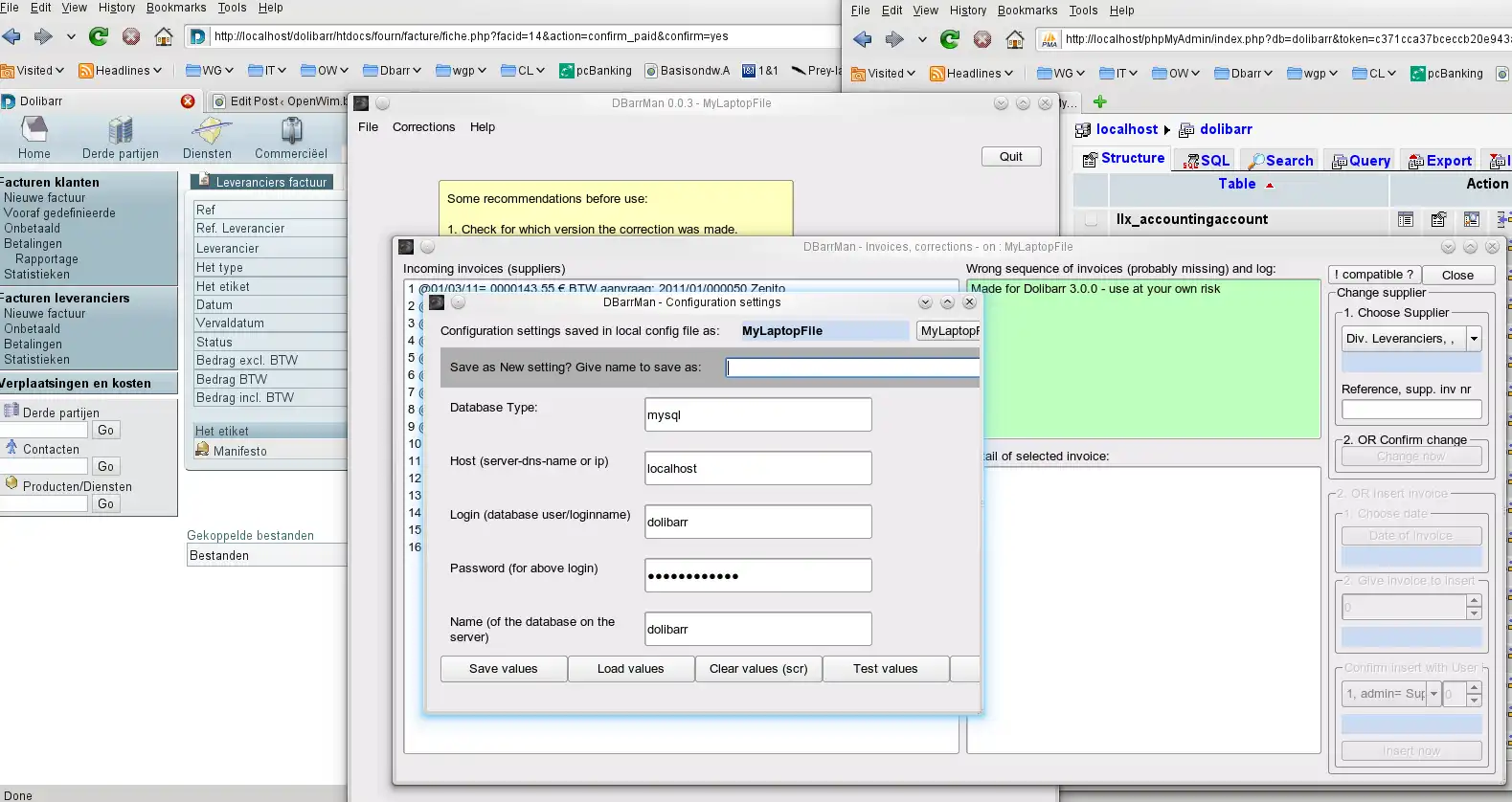Screen dimensions: 1512x802
Task: Sort by the Table column header
Action: click(1236, 184)
